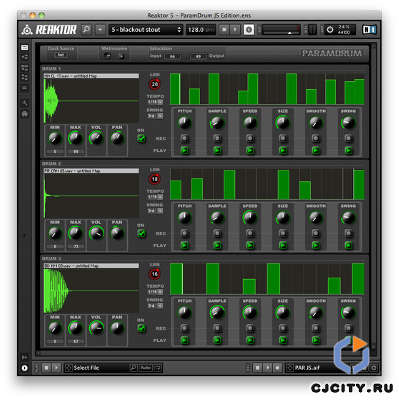Click the stop button in bottom-left player
399x400 pixels.
[x=47, y=368]
